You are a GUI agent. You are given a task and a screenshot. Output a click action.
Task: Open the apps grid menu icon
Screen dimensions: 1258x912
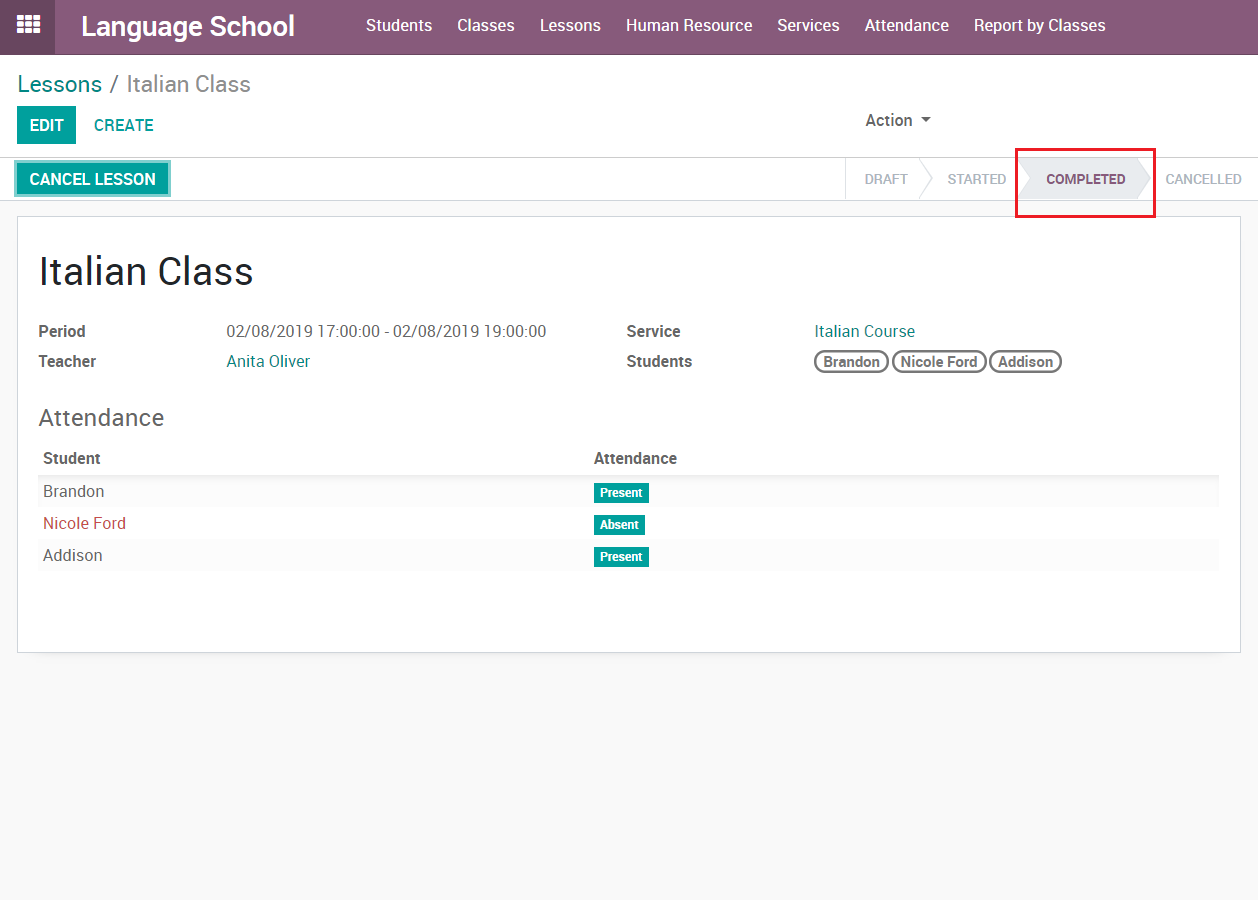click(28, 26)
